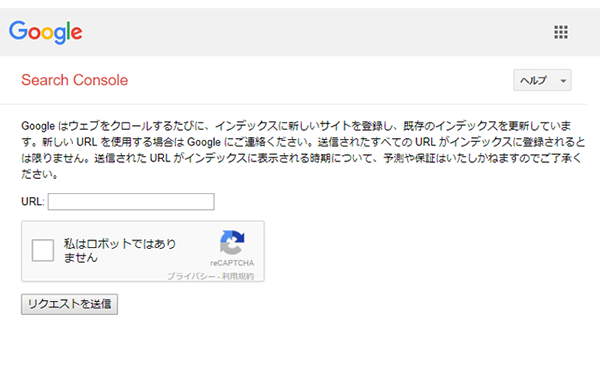Check the 私はロボットではありません checkbox

42,250
